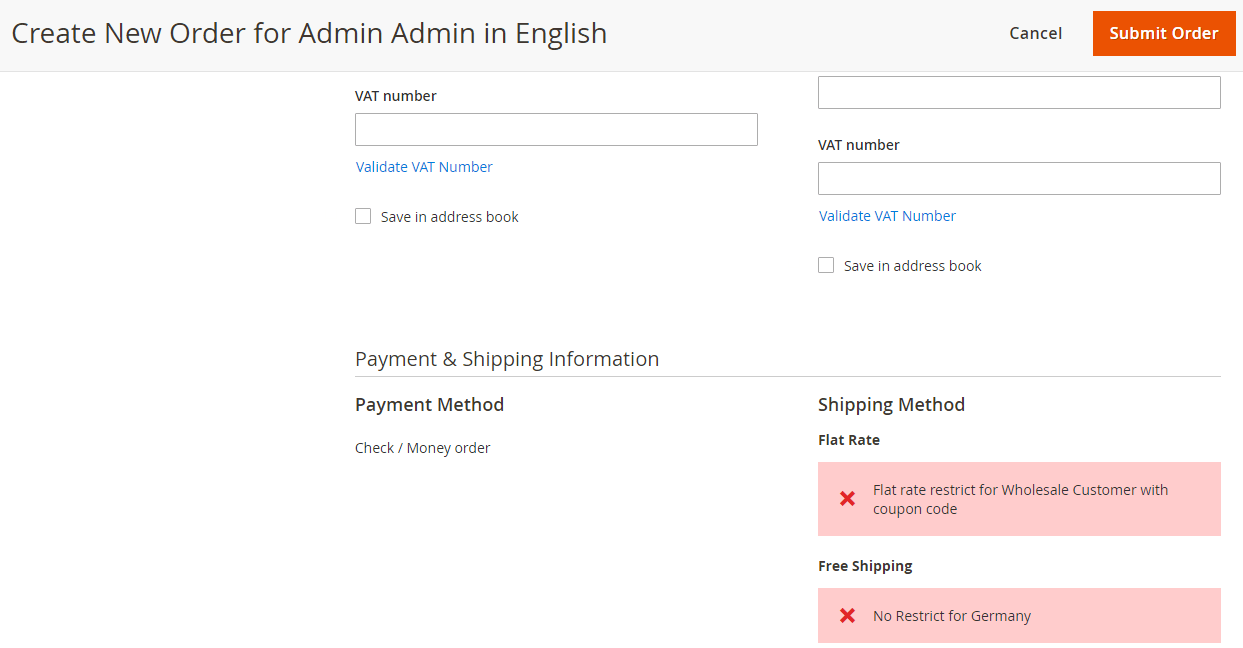The height and width of the screenshot is (648, 1243).
Task: Click the Free Shipping label
Action: point(865,566)
